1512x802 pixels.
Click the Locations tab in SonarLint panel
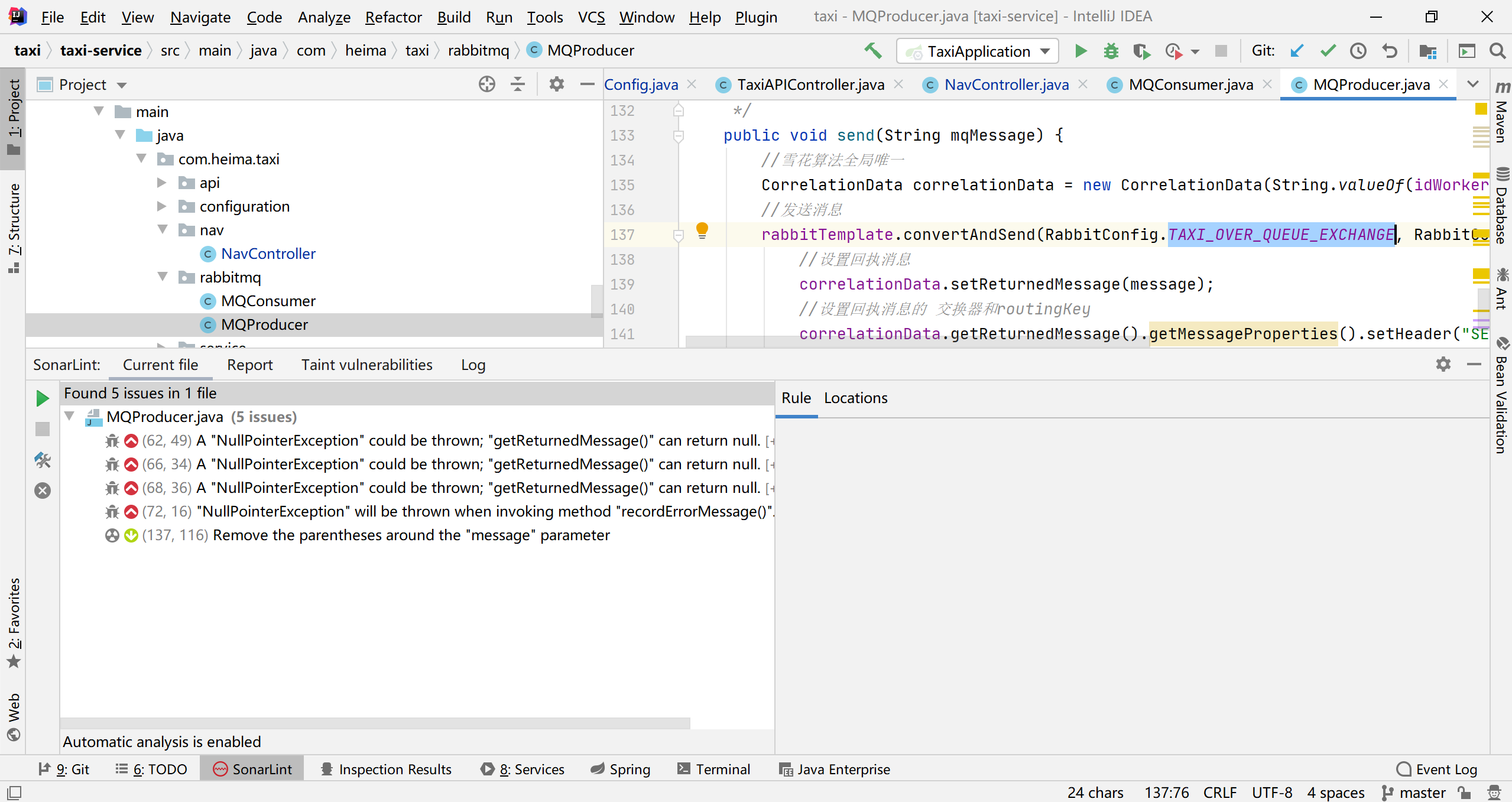click(855, 398)
